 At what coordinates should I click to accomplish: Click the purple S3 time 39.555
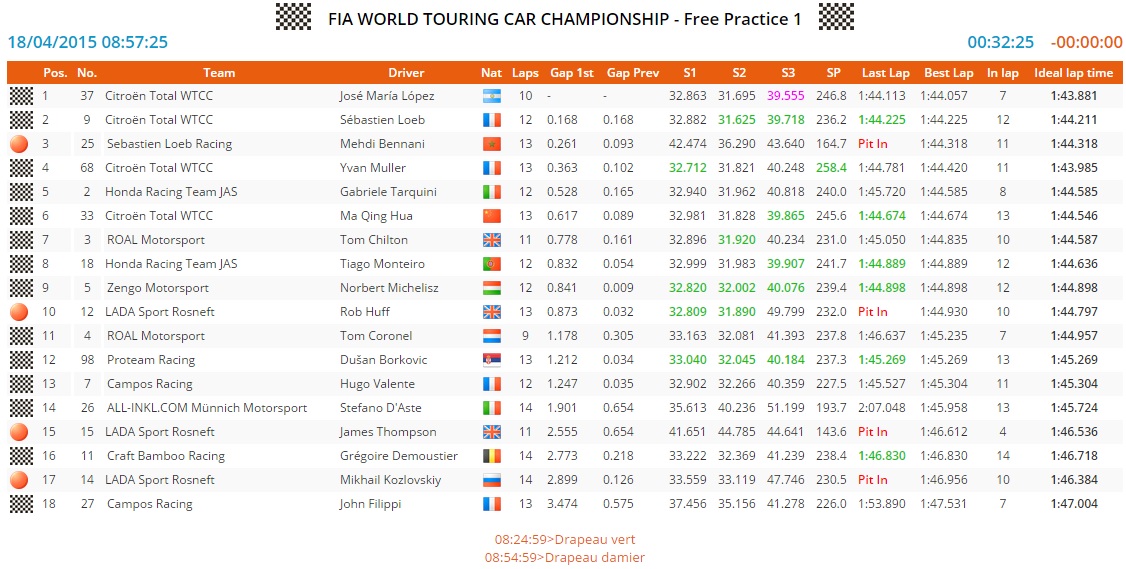click(785, 96)
